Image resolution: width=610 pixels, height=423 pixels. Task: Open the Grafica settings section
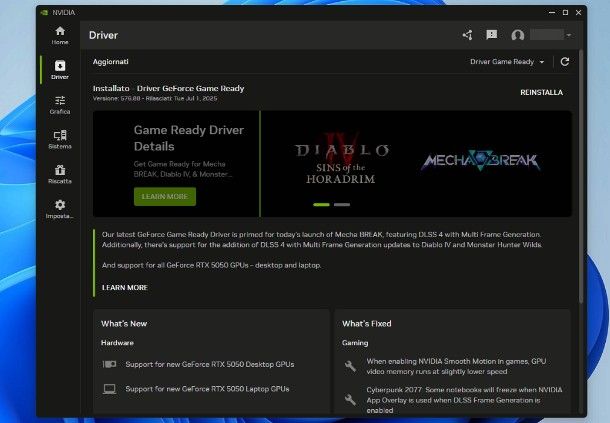60,104
